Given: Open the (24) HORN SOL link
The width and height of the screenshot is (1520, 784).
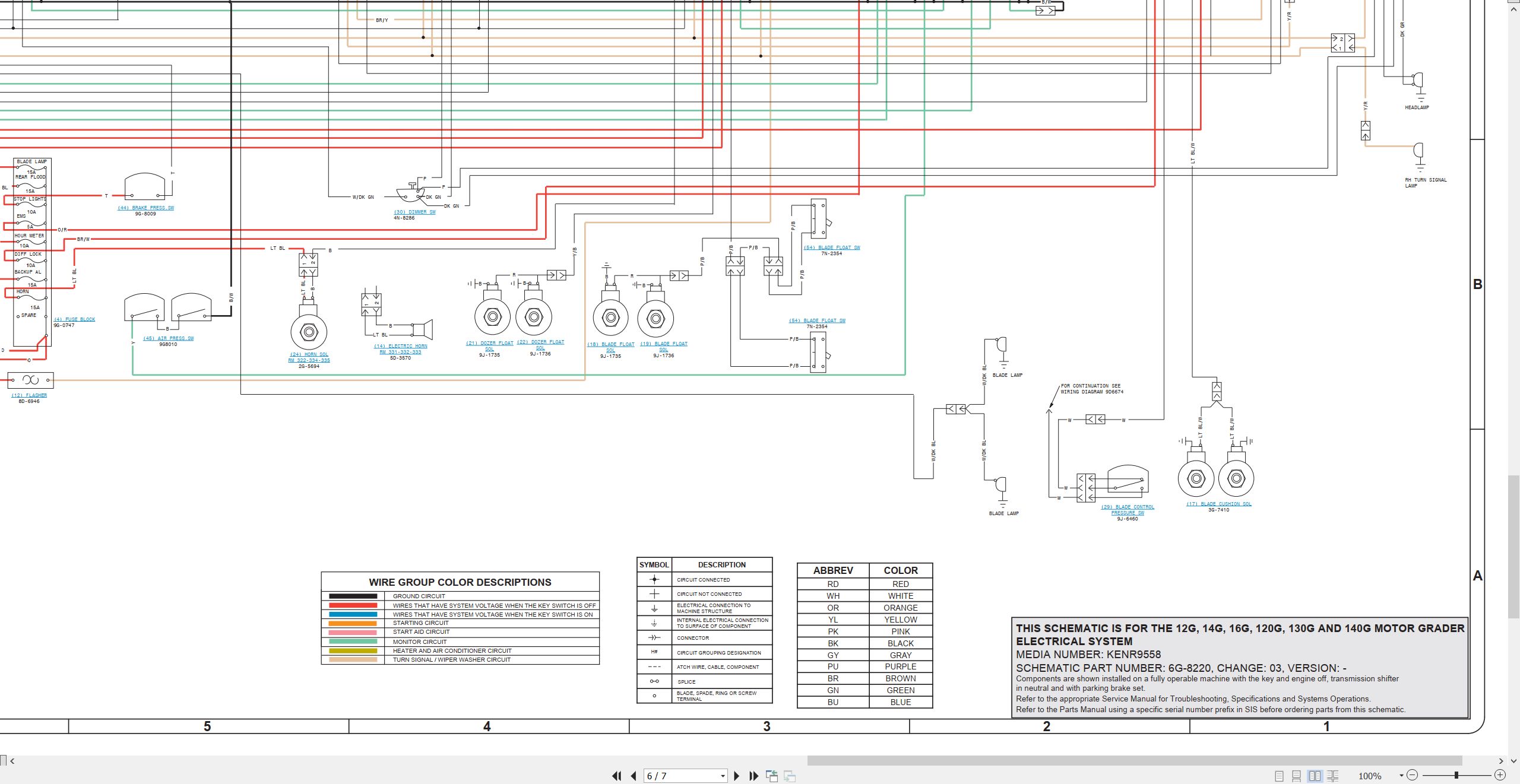Looking at the screenshot, I should pos(309,357).
